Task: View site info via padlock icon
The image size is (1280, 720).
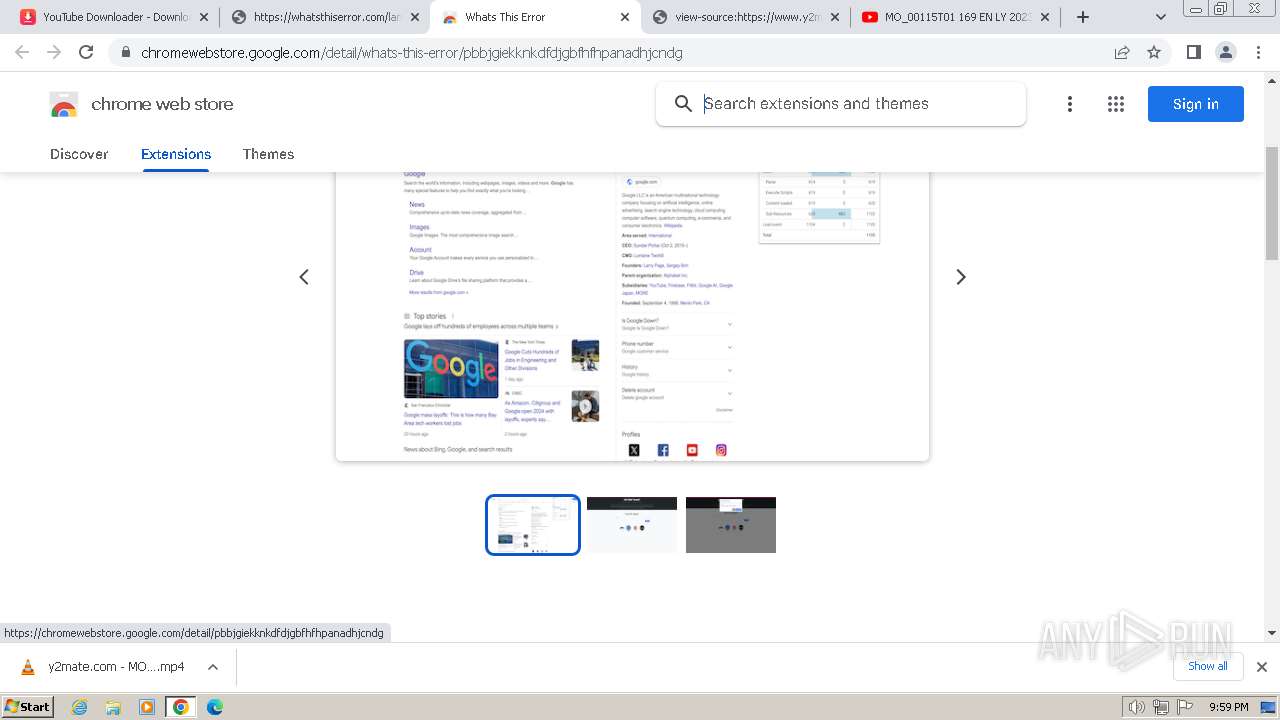Action: pos(125,53)
